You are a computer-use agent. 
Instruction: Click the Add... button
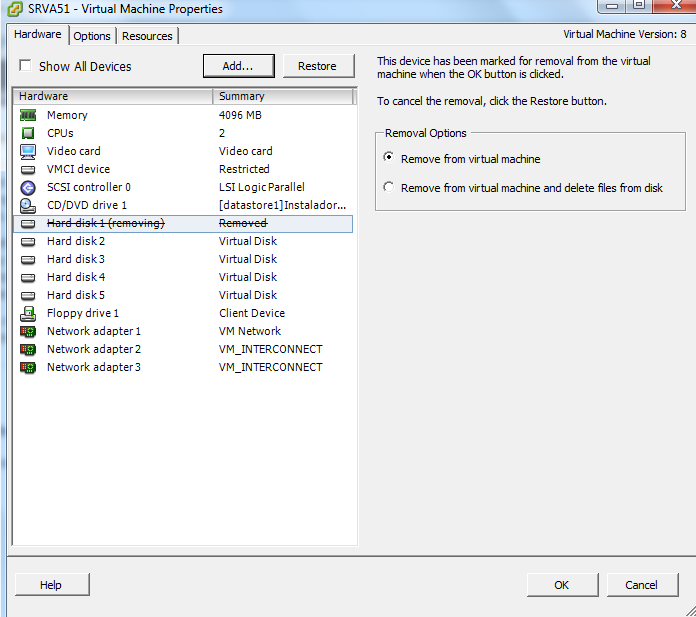(239, 66)
